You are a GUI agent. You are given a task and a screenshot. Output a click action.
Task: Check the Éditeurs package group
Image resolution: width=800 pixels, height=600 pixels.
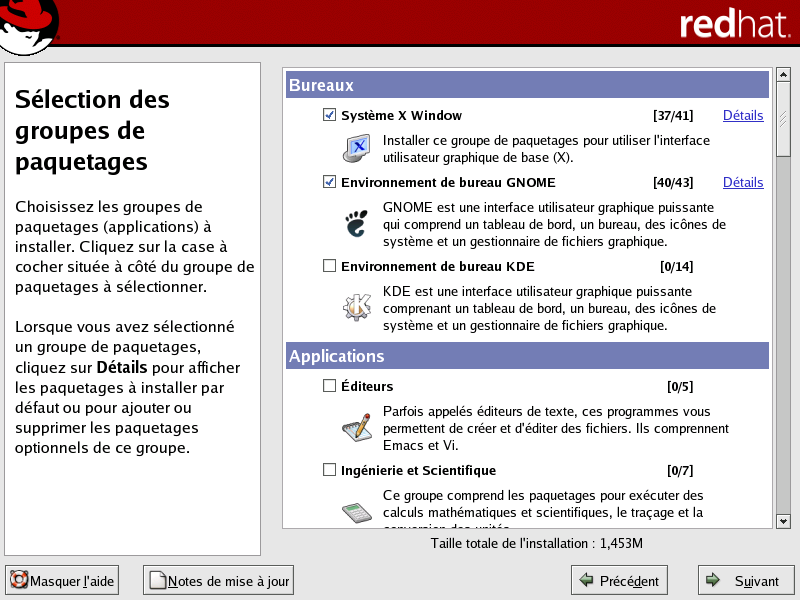point(330,386)
